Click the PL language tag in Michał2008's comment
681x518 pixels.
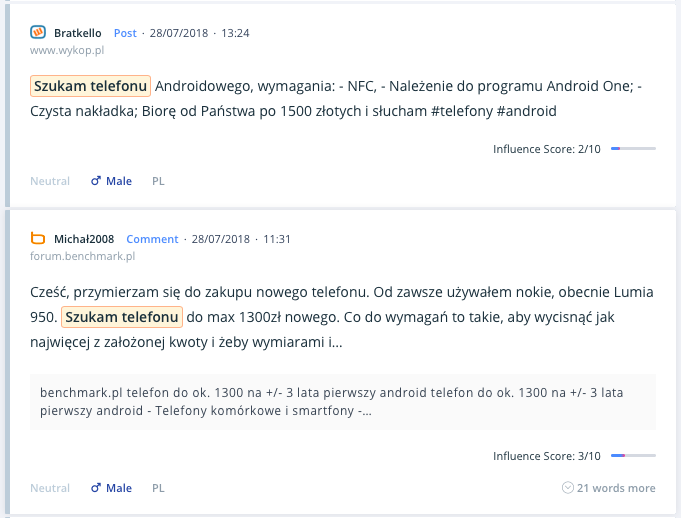point(158,488)
